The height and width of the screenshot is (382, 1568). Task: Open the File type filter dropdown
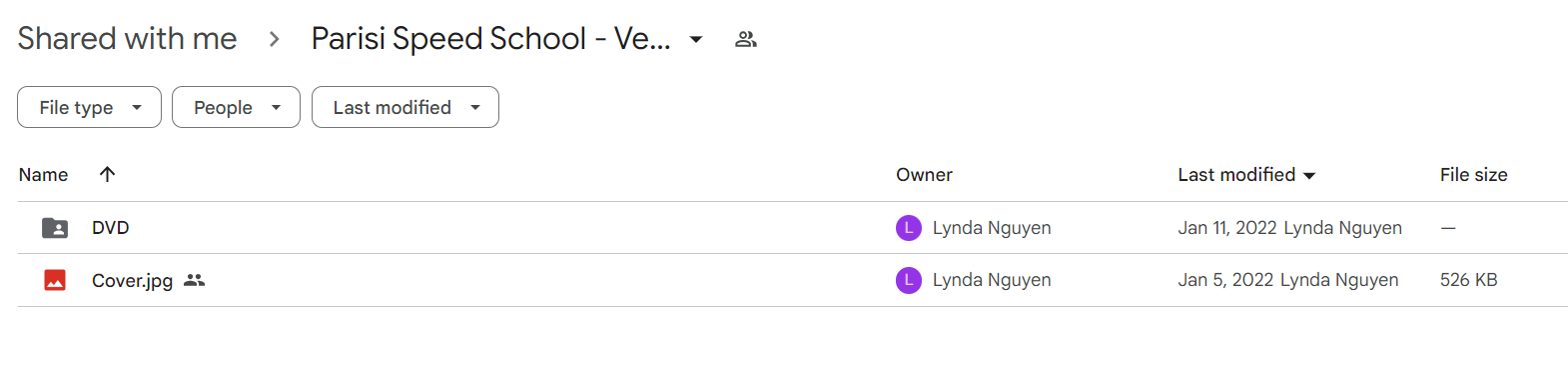click(x=89, y=107)
